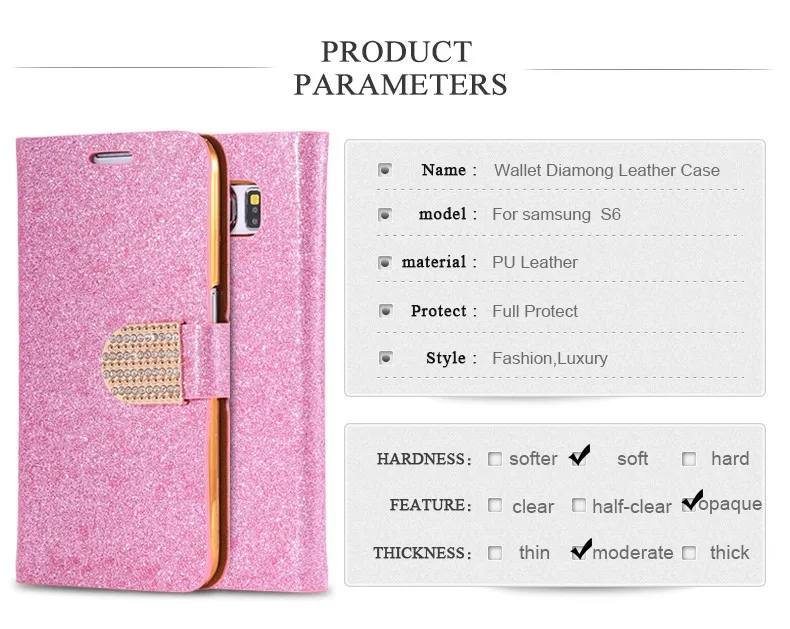Click the bullet icon beside Protect

coord(385,310)
